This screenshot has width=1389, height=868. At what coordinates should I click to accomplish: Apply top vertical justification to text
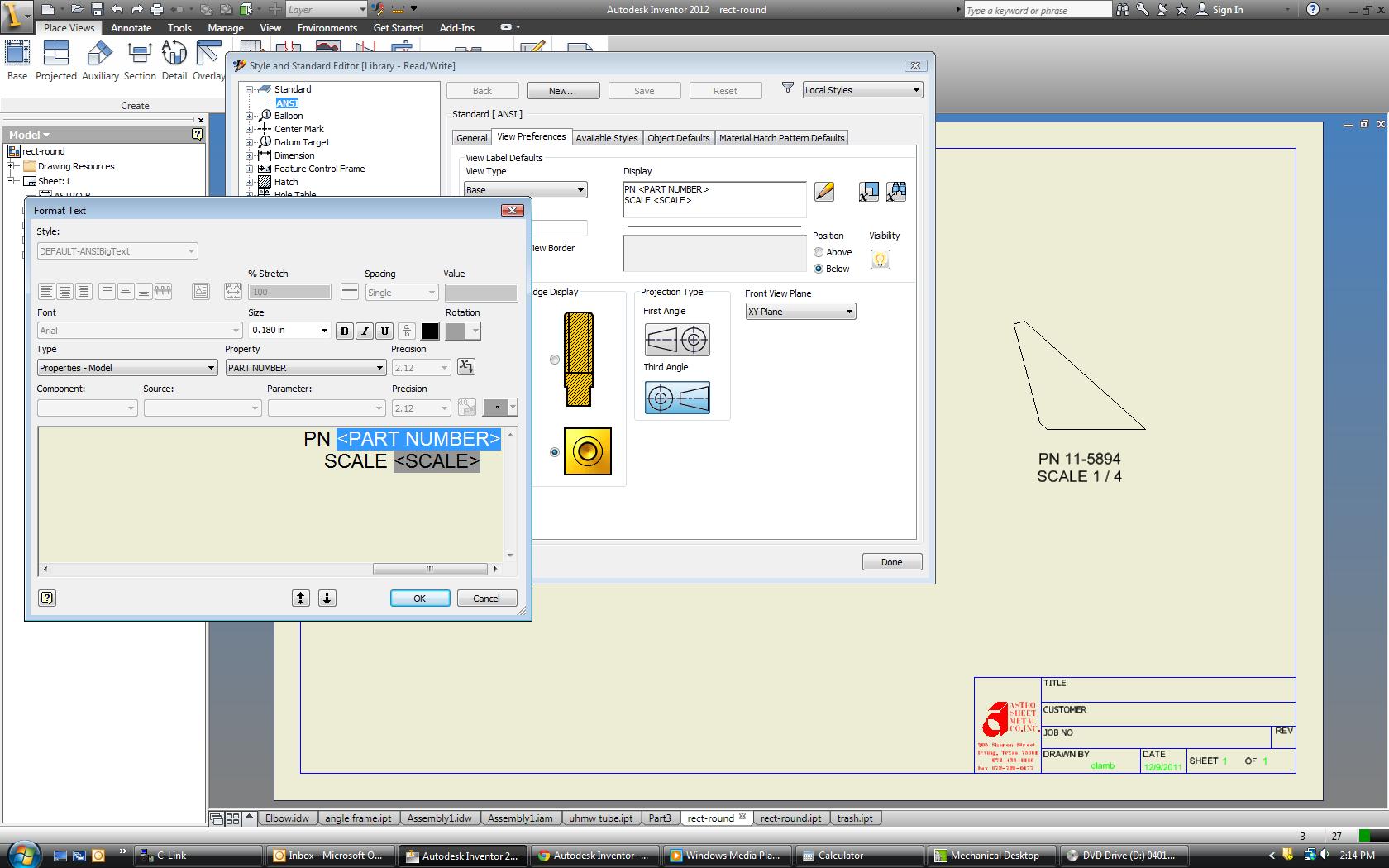click(107, 291)
